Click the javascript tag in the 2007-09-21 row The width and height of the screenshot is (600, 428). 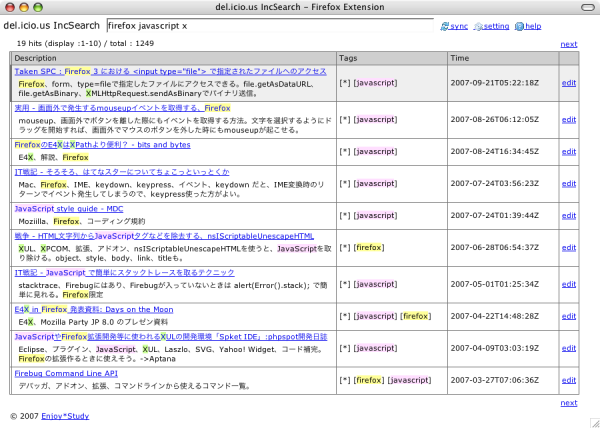(x=375, y=83)
